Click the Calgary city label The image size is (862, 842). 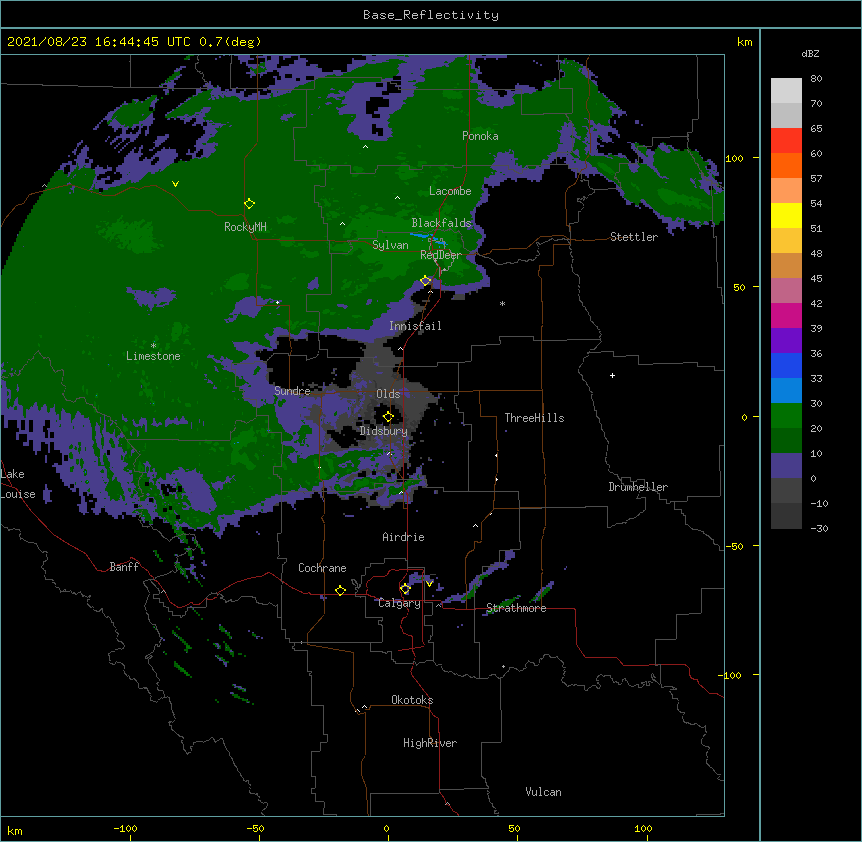[x=399, y=603]
